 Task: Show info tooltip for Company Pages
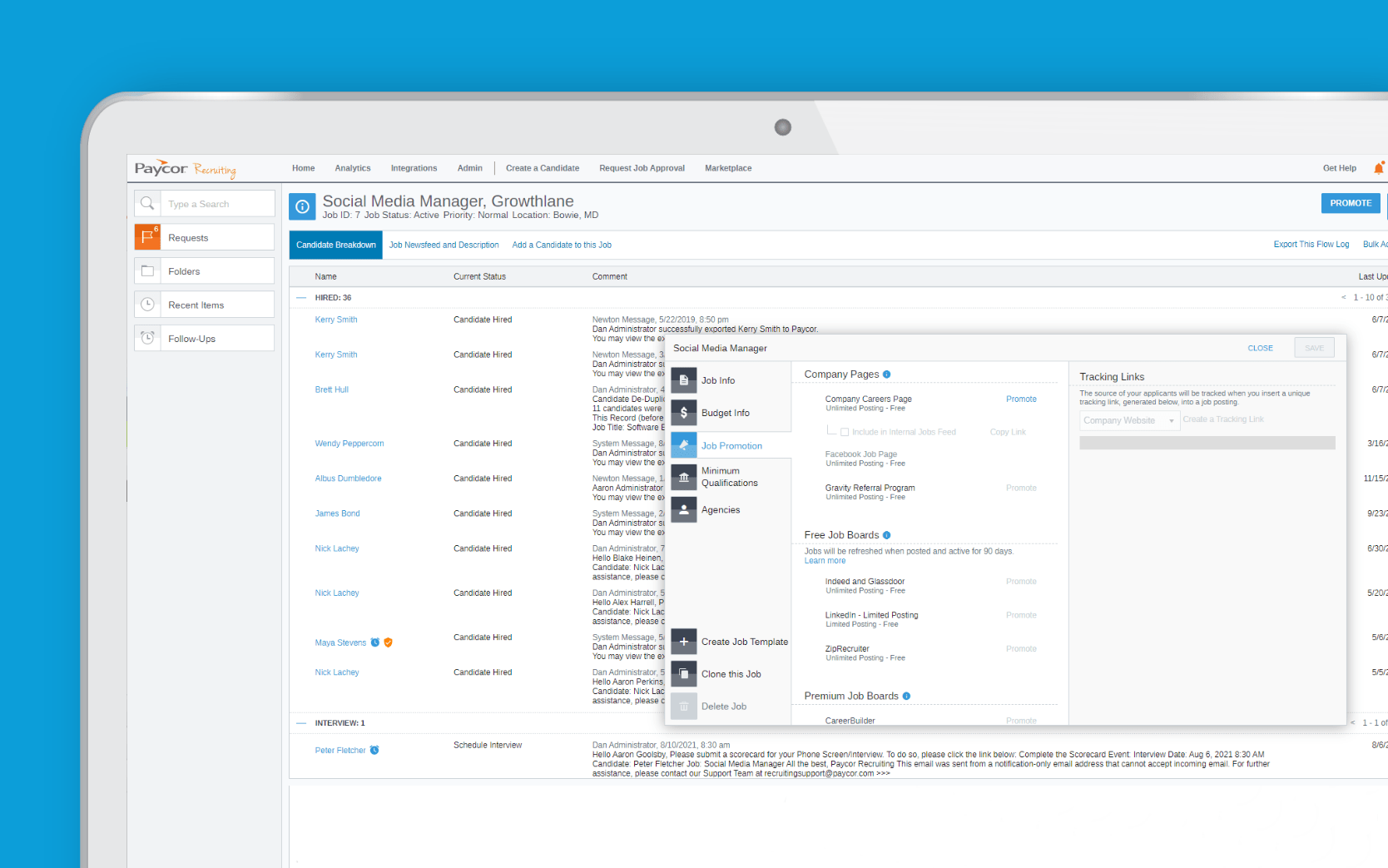887,374
